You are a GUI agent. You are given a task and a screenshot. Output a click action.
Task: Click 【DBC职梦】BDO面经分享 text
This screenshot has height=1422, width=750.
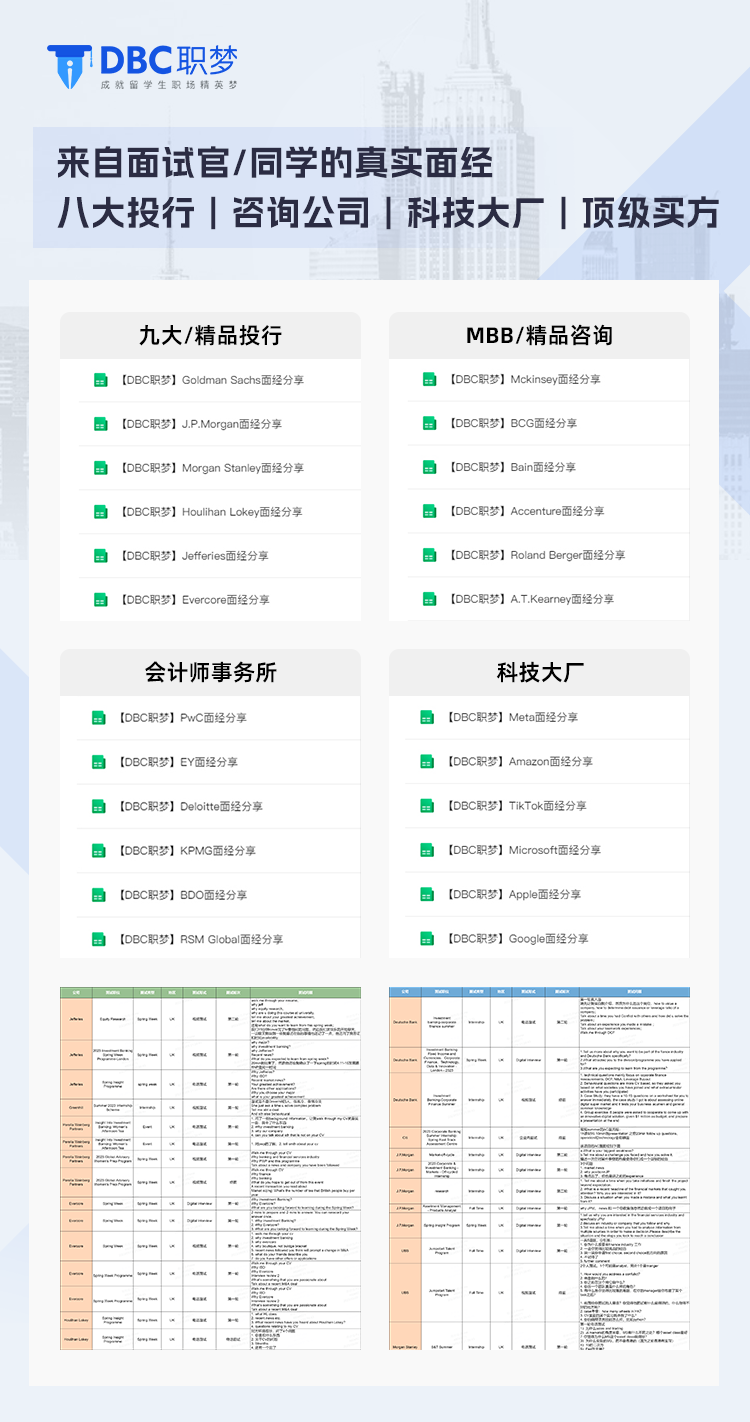(181, 895)
